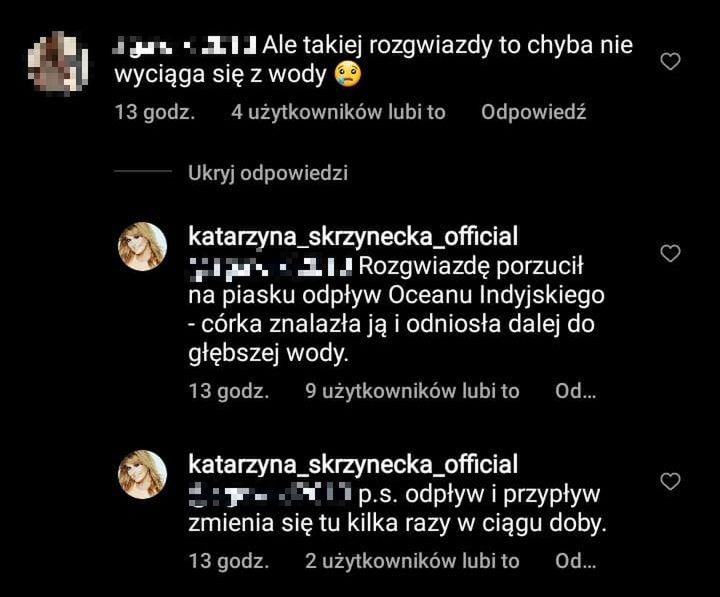View 2 użytkowników lubi to likes list

point(412,561)
